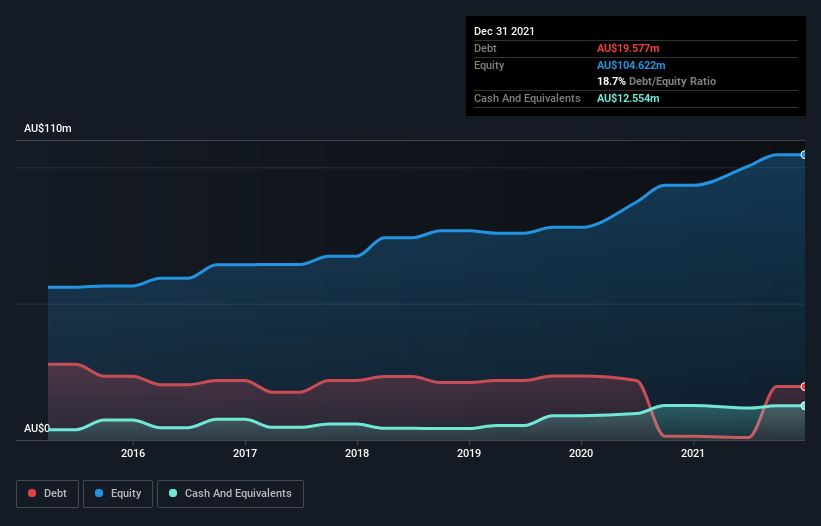Click the AU$12.554m cash value
This screenshot has width=821, height=526.
pos(628,98)
